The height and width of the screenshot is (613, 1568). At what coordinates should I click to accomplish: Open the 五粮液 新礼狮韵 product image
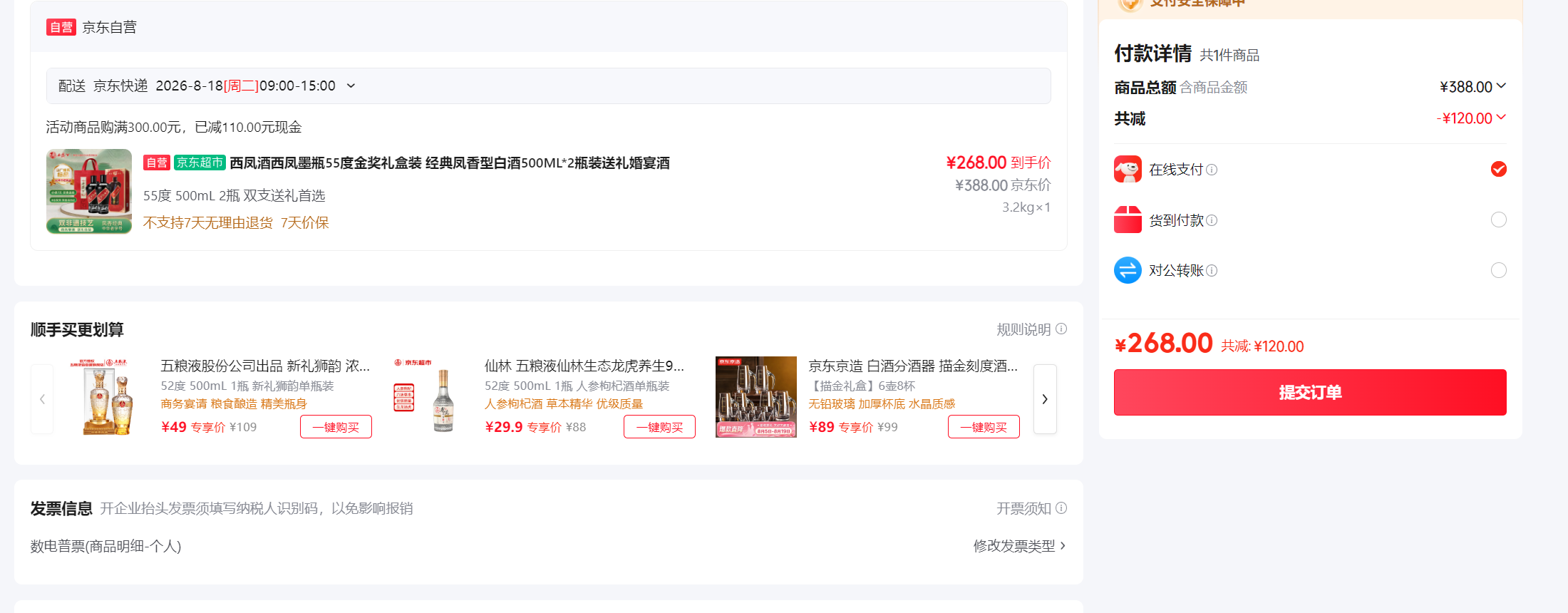108,397
